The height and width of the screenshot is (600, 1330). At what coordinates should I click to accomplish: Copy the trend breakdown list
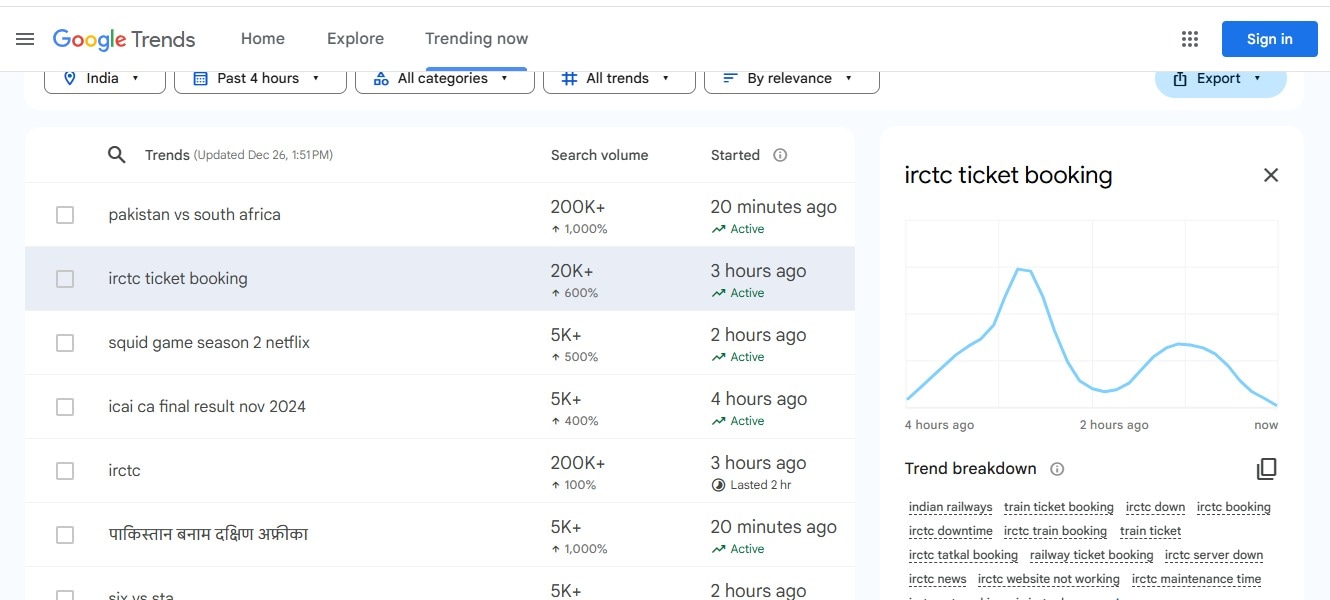pos(1266,469)
